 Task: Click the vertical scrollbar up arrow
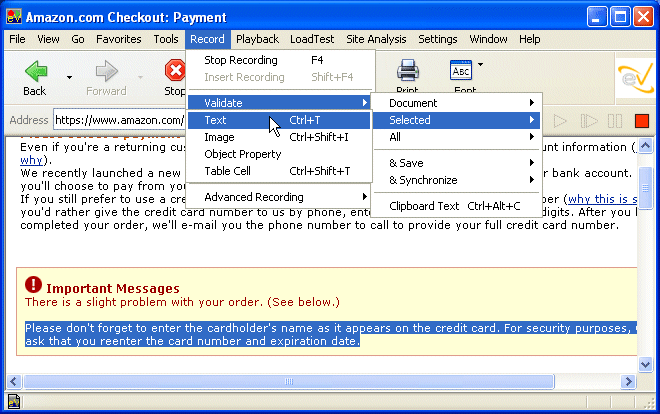645,146
